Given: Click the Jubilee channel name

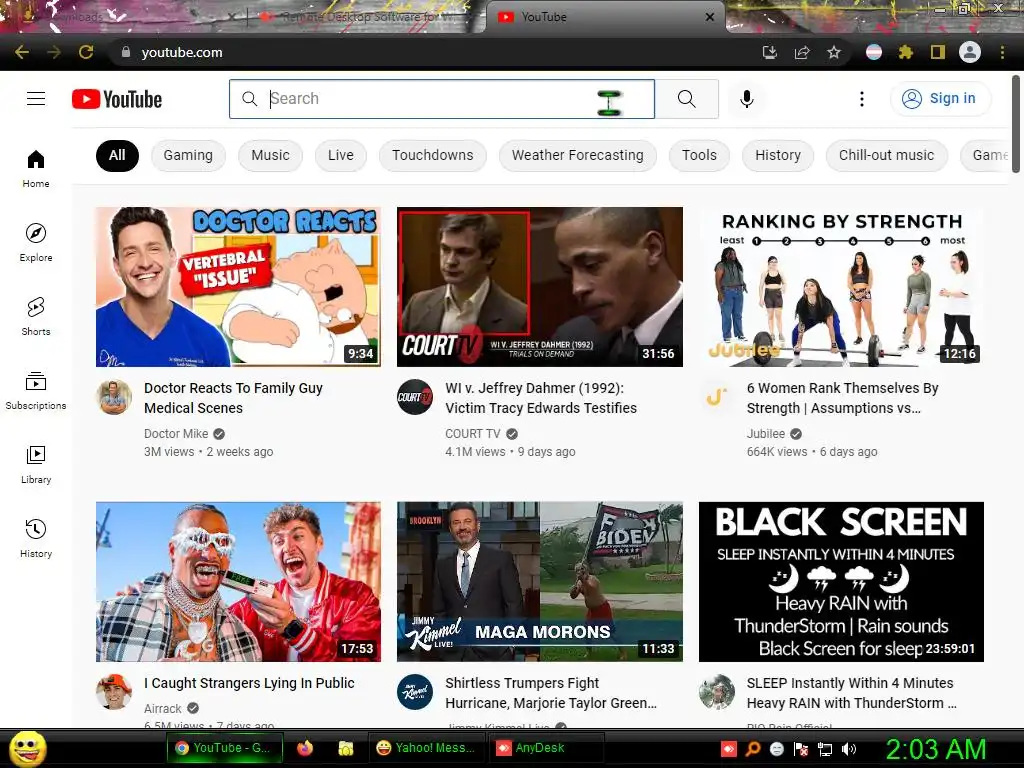Looking at the screenshot, I should 765,434.
